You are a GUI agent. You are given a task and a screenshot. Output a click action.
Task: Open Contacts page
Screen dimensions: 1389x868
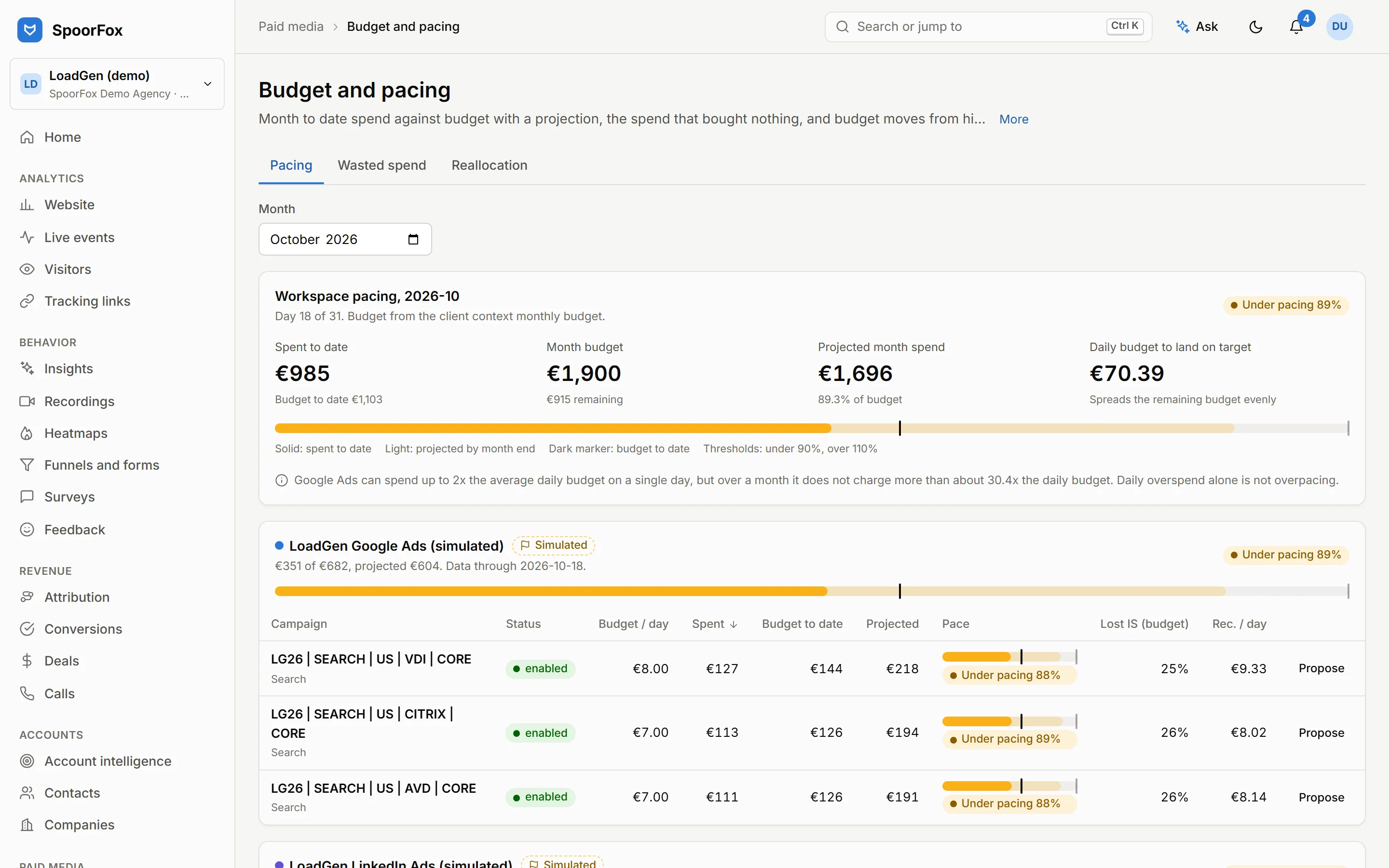117,793
